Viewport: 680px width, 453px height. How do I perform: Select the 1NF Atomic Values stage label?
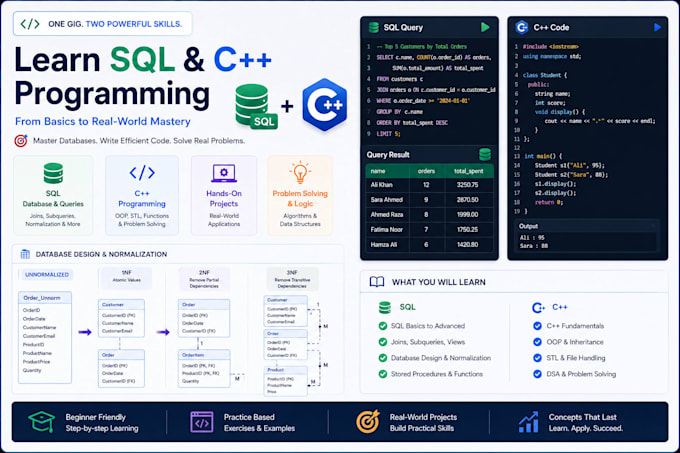tap(126, 277)
